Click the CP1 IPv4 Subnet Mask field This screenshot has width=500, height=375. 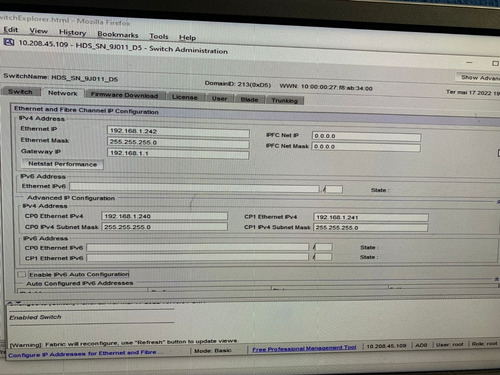point(370,228)
